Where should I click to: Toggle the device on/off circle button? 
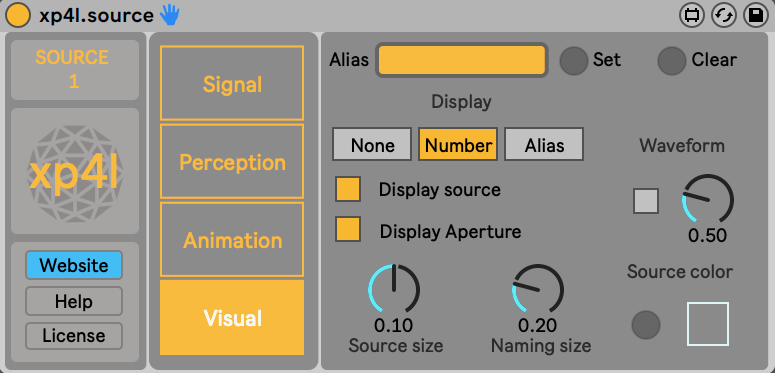coord(18,16)
